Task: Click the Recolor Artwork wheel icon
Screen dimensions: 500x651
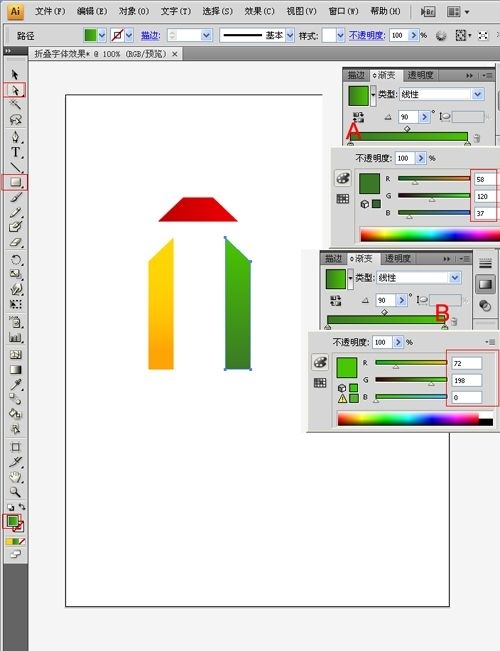Action: click(441, 36)
